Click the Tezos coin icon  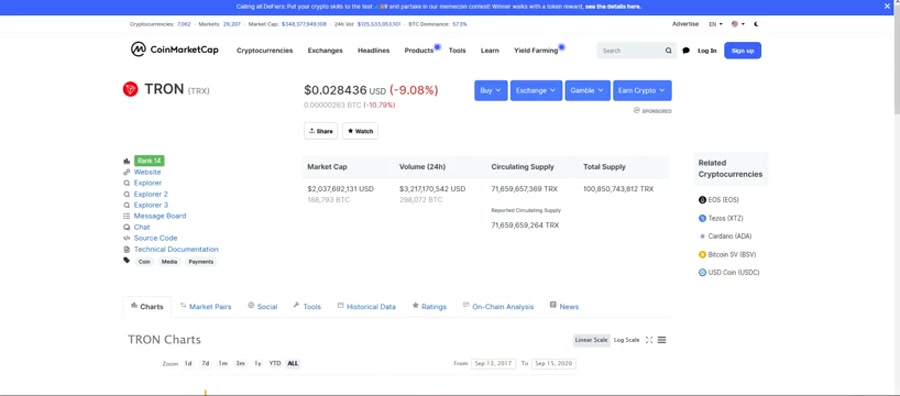tap(702, 218)
